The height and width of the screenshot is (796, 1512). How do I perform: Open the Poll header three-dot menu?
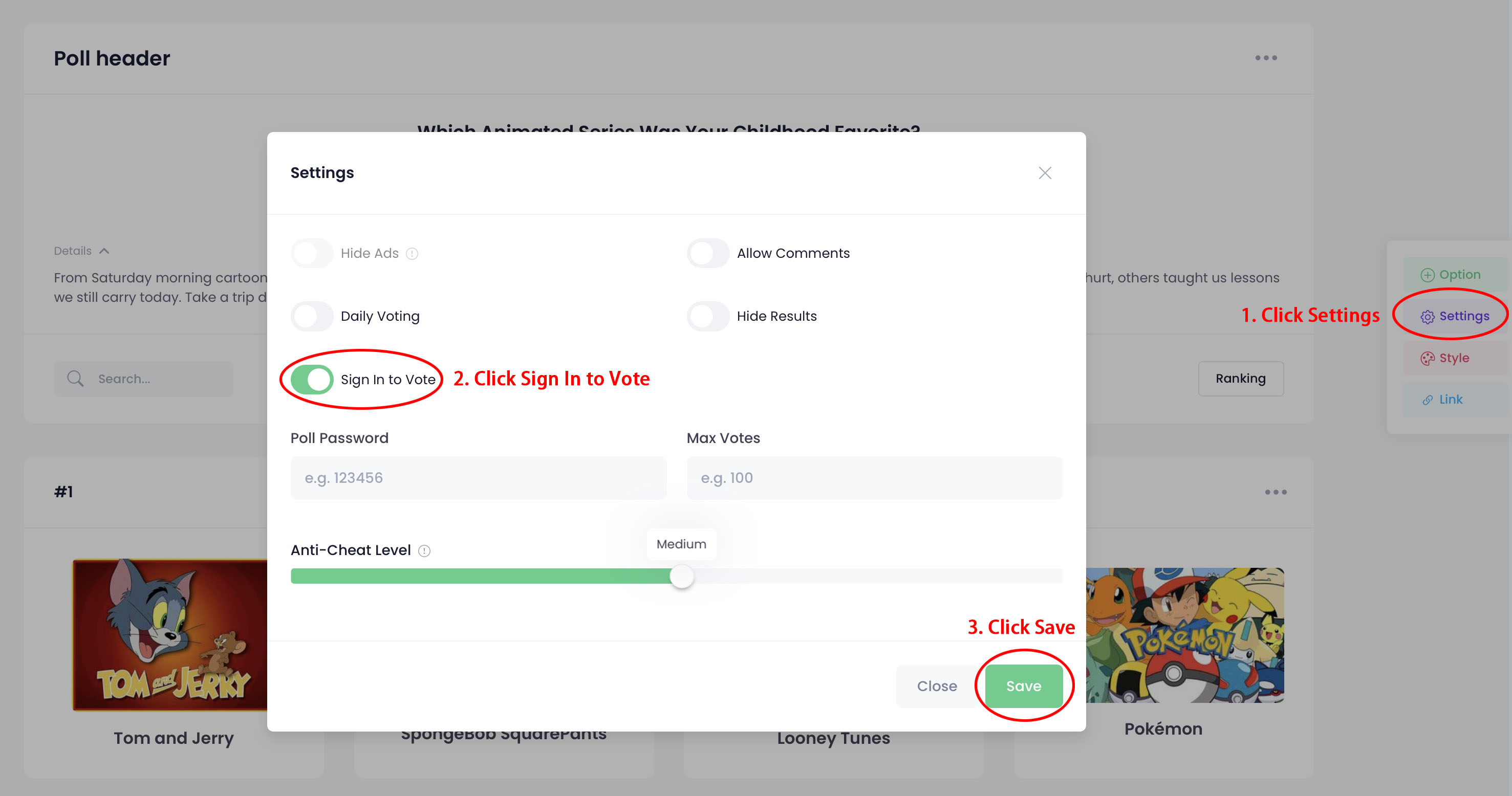click(x=1265, y=58)
